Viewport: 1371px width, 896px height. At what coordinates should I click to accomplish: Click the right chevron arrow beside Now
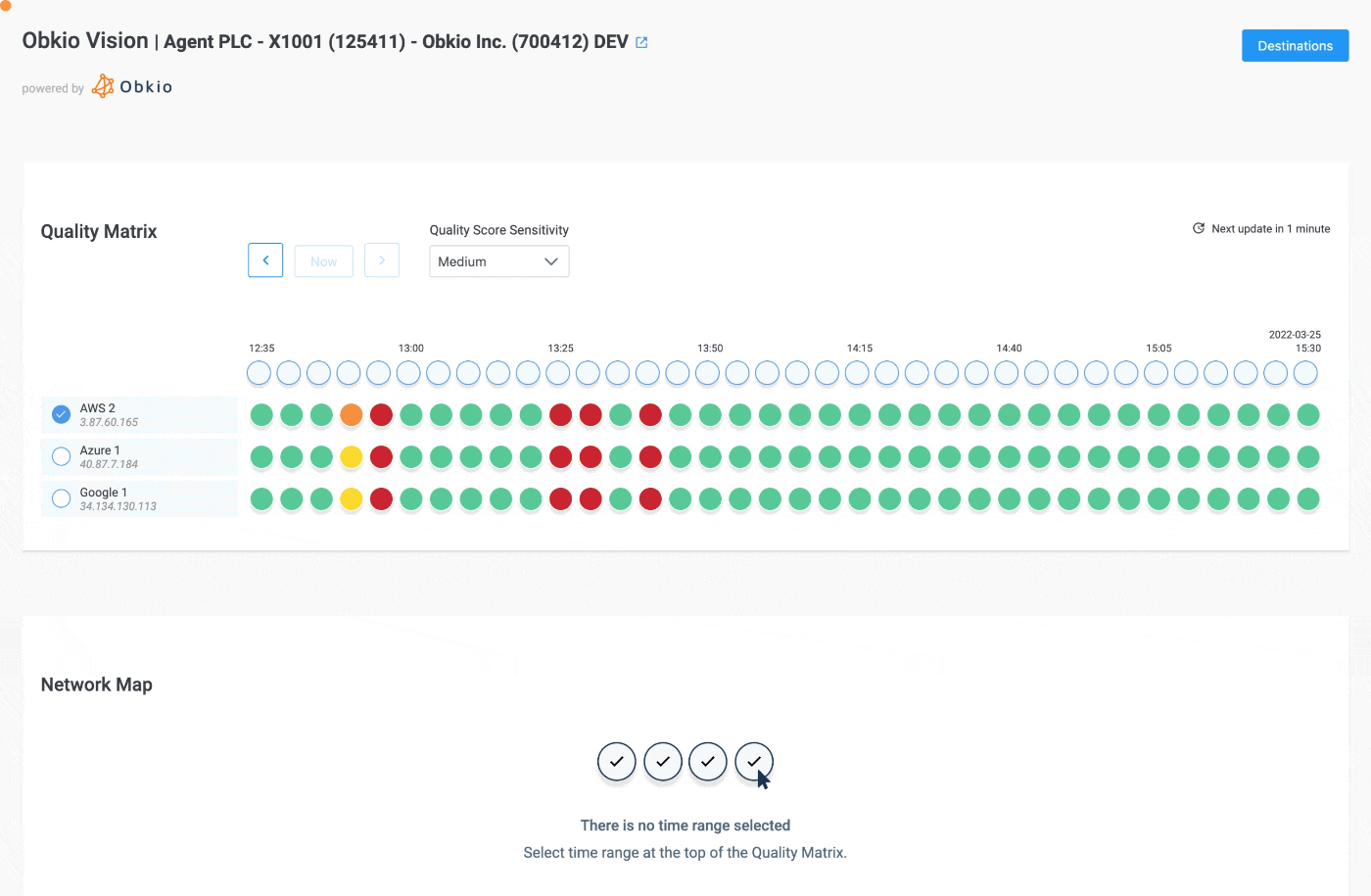[x=382, y=259]
